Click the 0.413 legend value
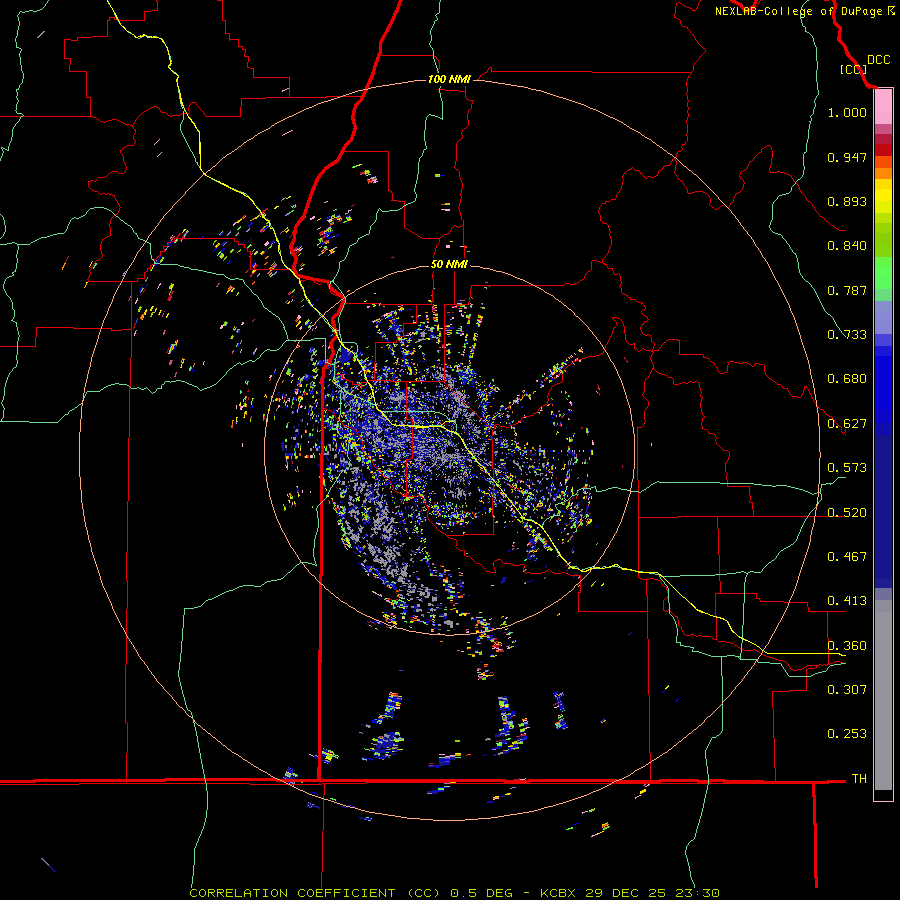 coord(847,601)
